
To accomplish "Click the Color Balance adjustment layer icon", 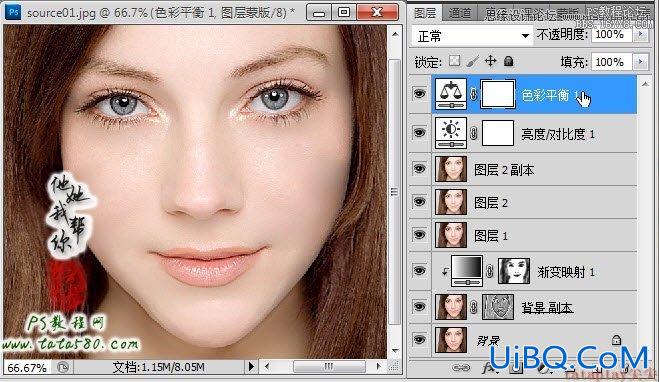I will tap(451, 94).
